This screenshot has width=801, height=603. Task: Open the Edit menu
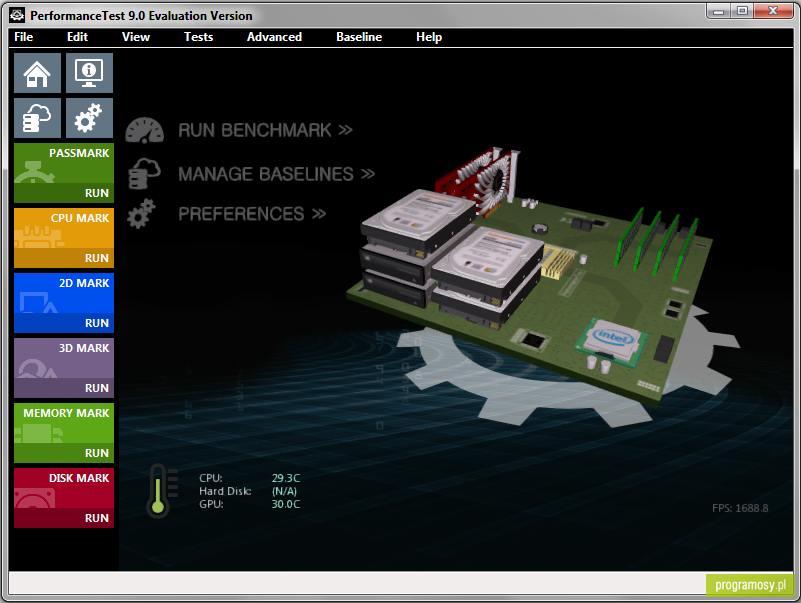[x=77, y=37]
